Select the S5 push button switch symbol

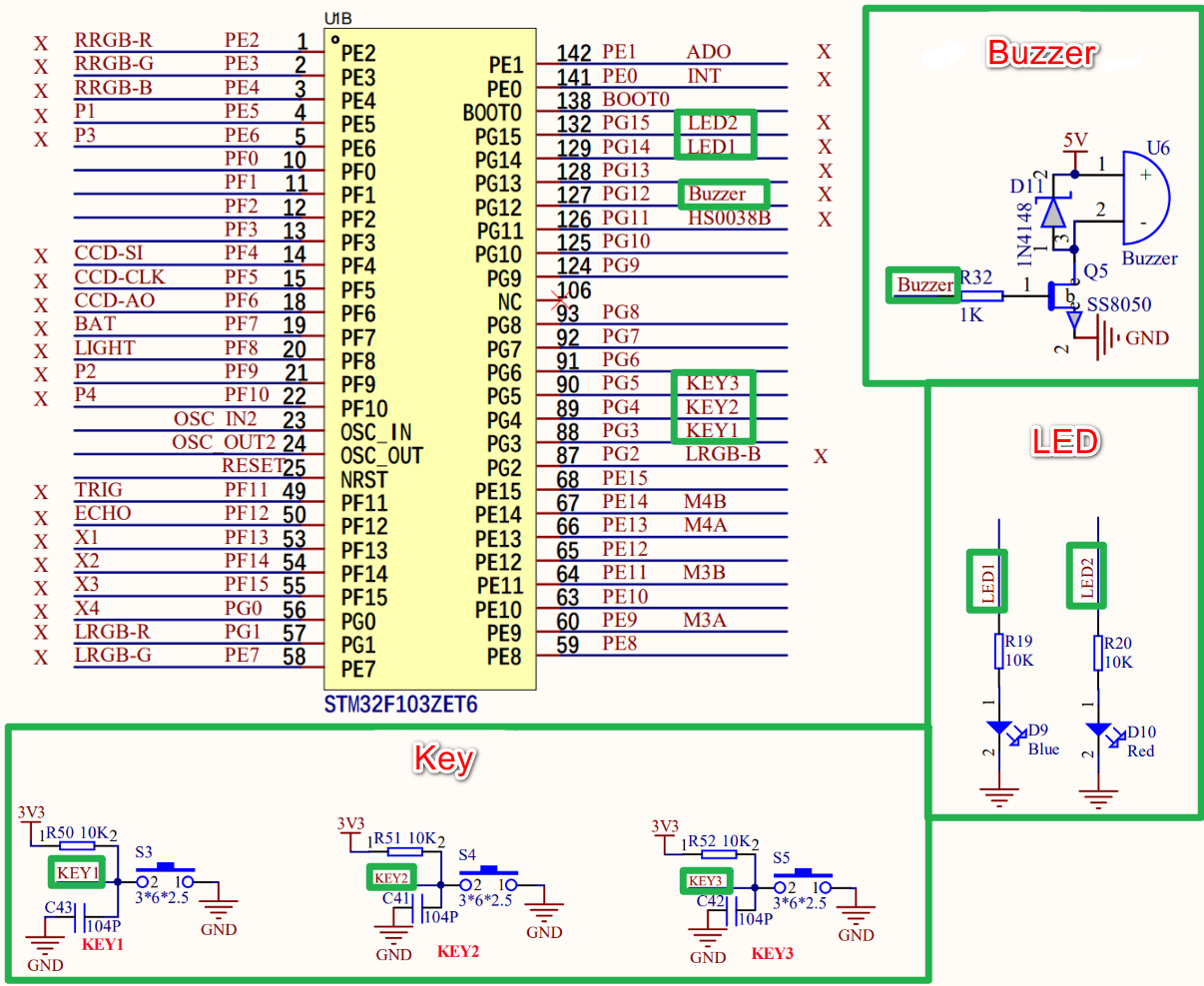pos(803,883)
